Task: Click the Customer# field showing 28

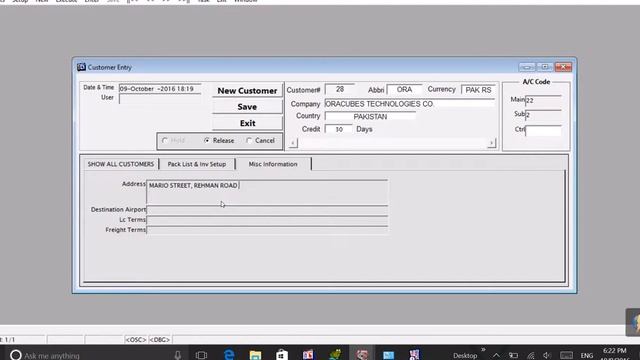Action: [x=340, y=89]
